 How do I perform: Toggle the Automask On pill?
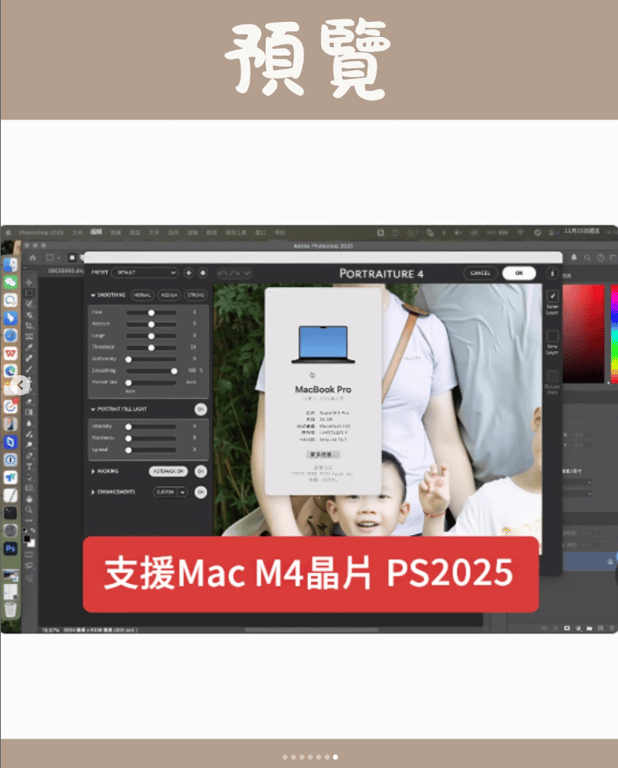(168, 471)
